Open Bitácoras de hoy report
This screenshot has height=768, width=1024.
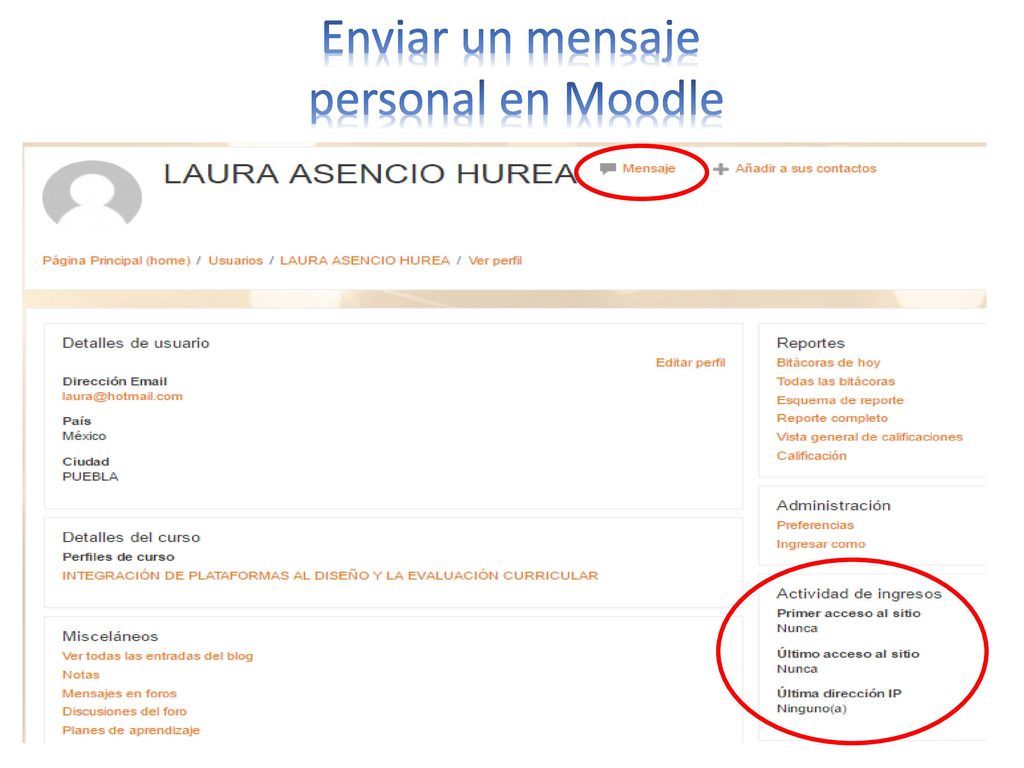pyautogui.click(x=828, y=362)
